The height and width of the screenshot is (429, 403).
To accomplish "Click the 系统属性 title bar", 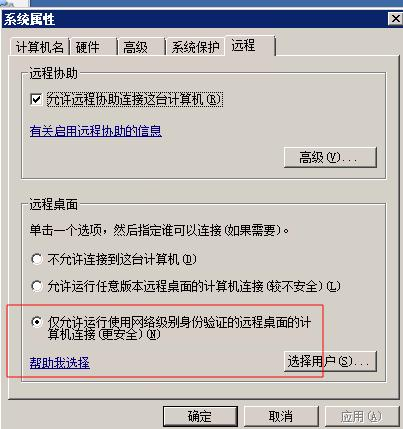I will 195,19.
